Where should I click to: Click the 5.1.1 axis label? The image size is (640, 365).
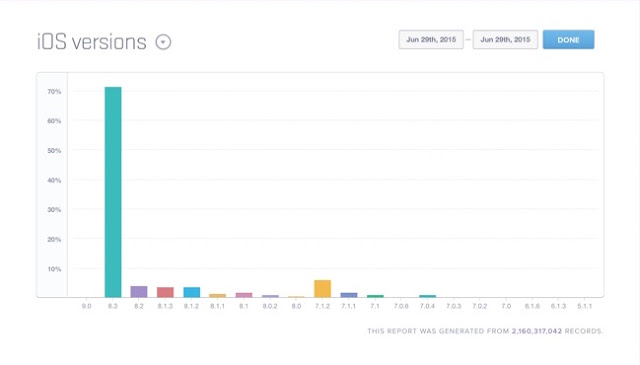click(584, 306)
